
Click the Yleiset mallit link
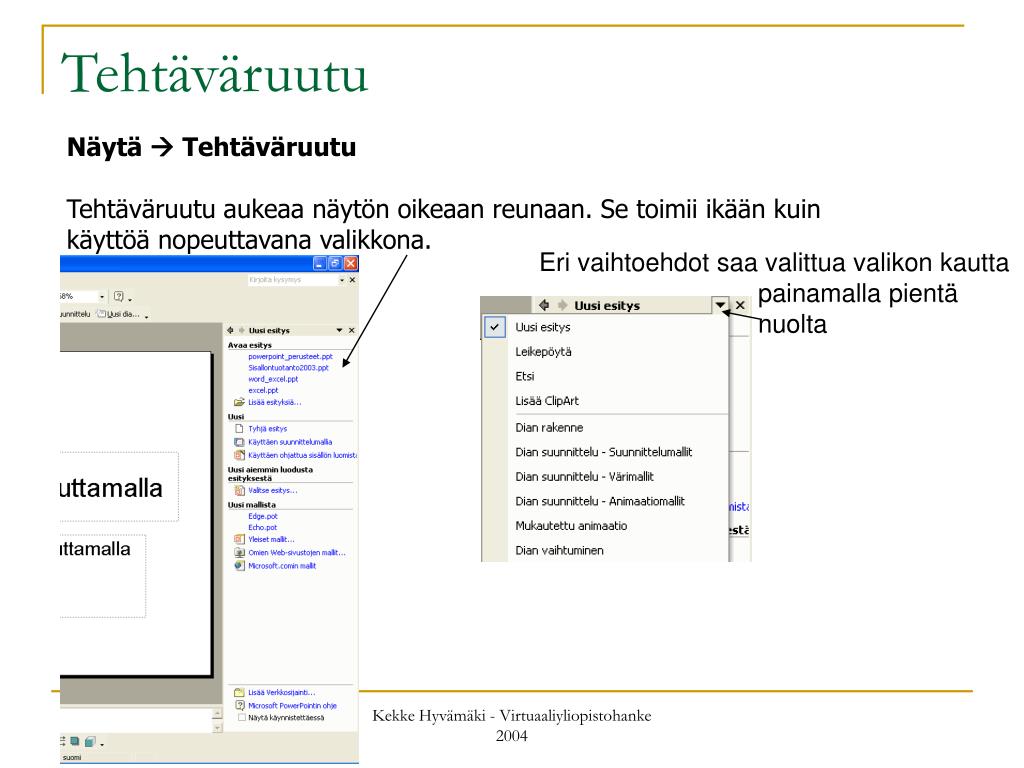pos(271,539)
